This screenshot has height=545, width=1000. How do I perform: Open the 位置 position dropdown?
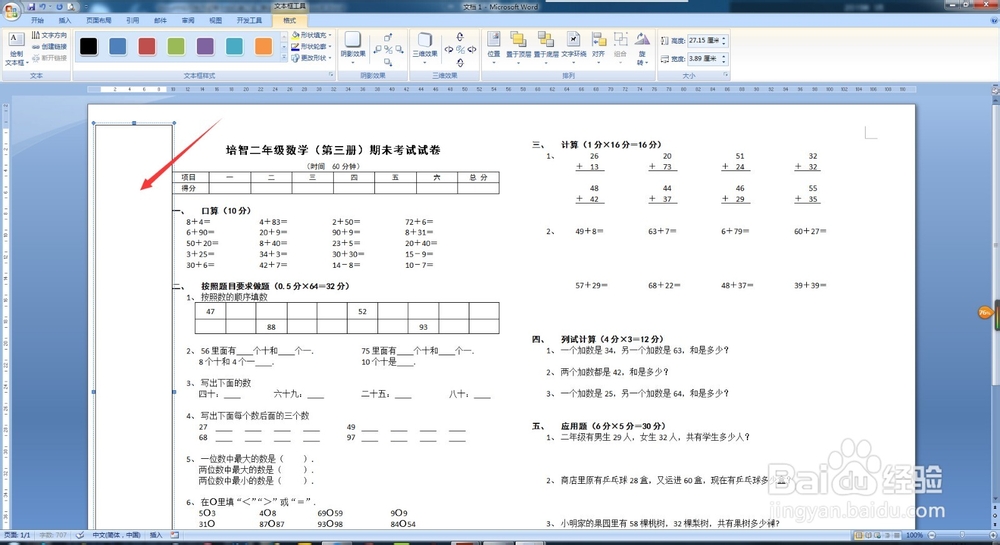(494, 48)
